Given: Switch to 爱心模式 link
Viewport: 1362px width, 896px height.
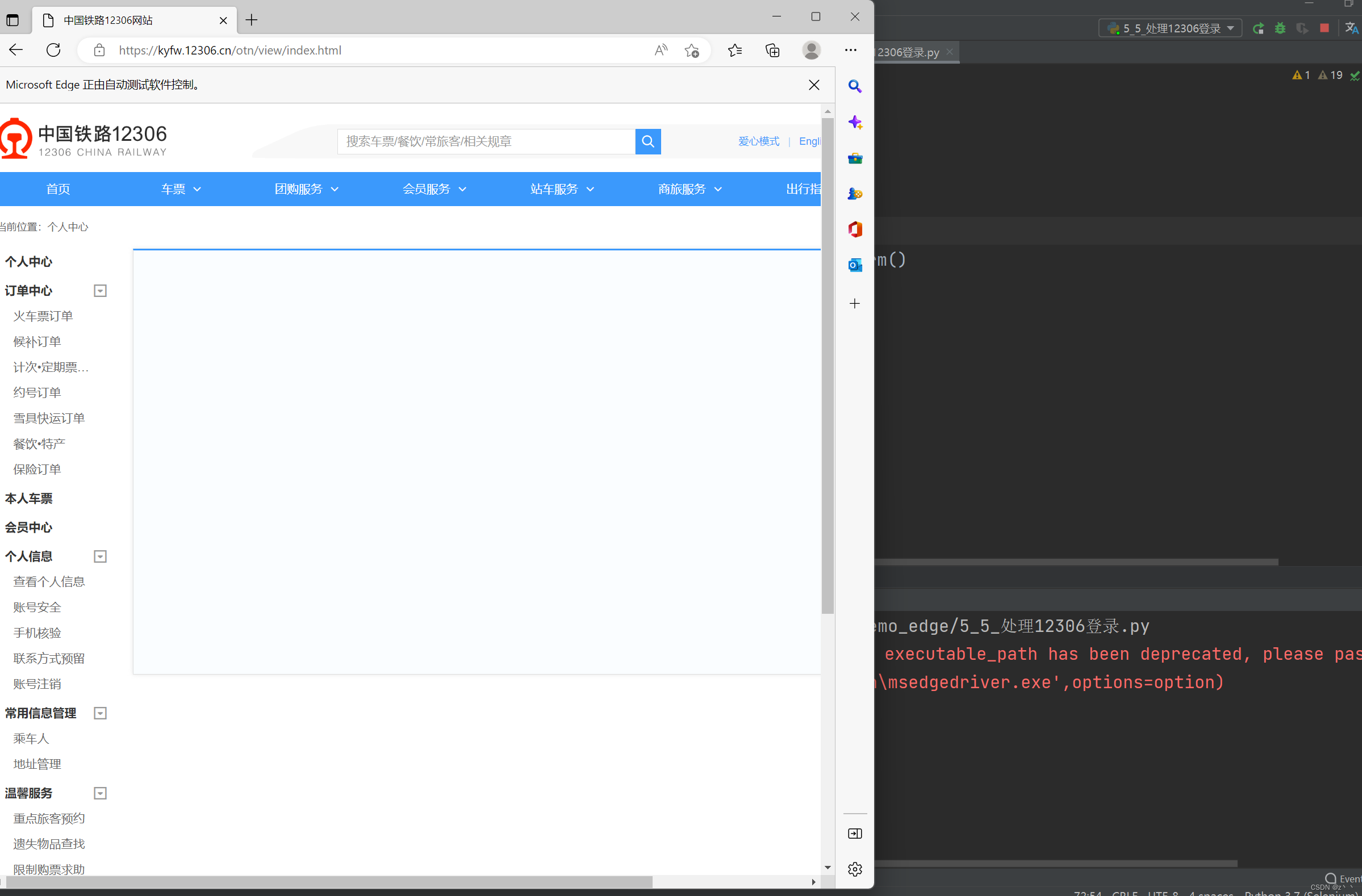Looking at the screenshot, I should [758, 141].
